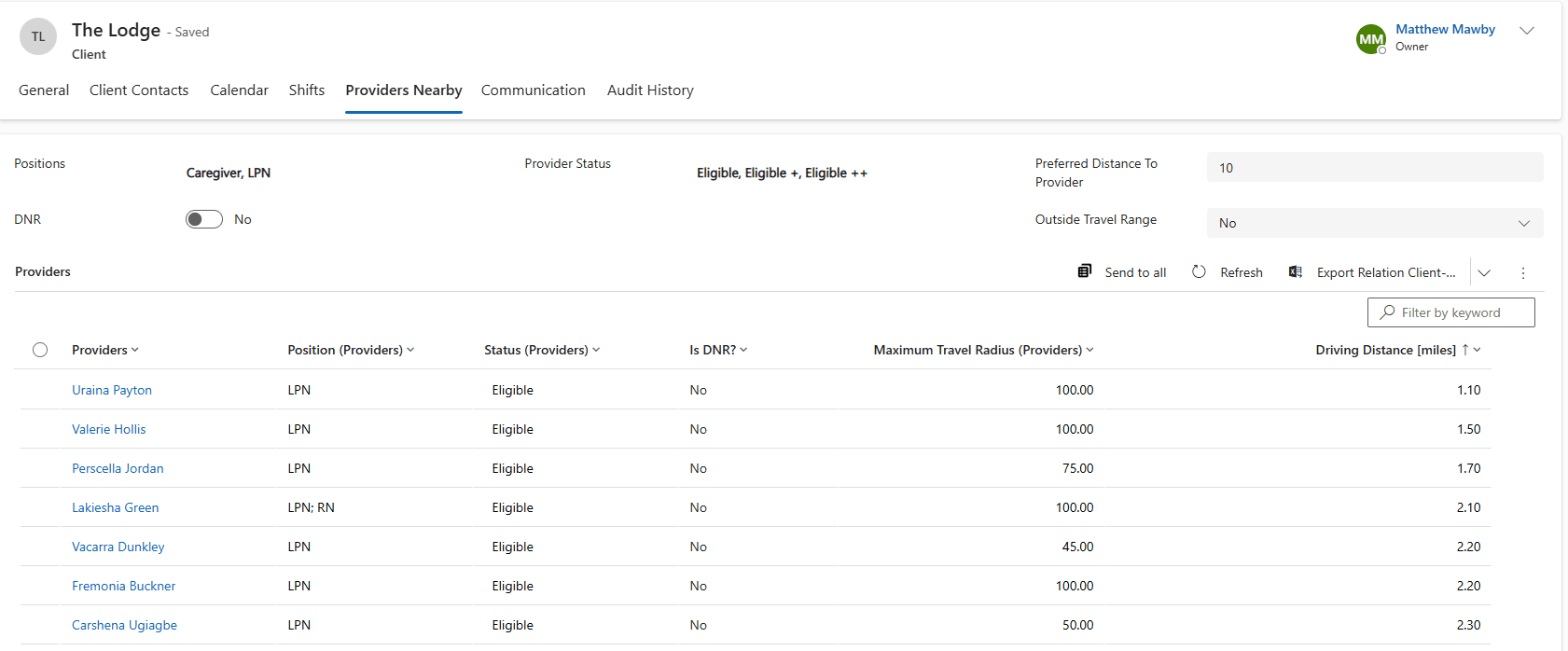Image resolution: width=1568 pixels, height=651 pixels.
Task: Open Driving Distance [miles] column menu
Action: point(1477,350)
